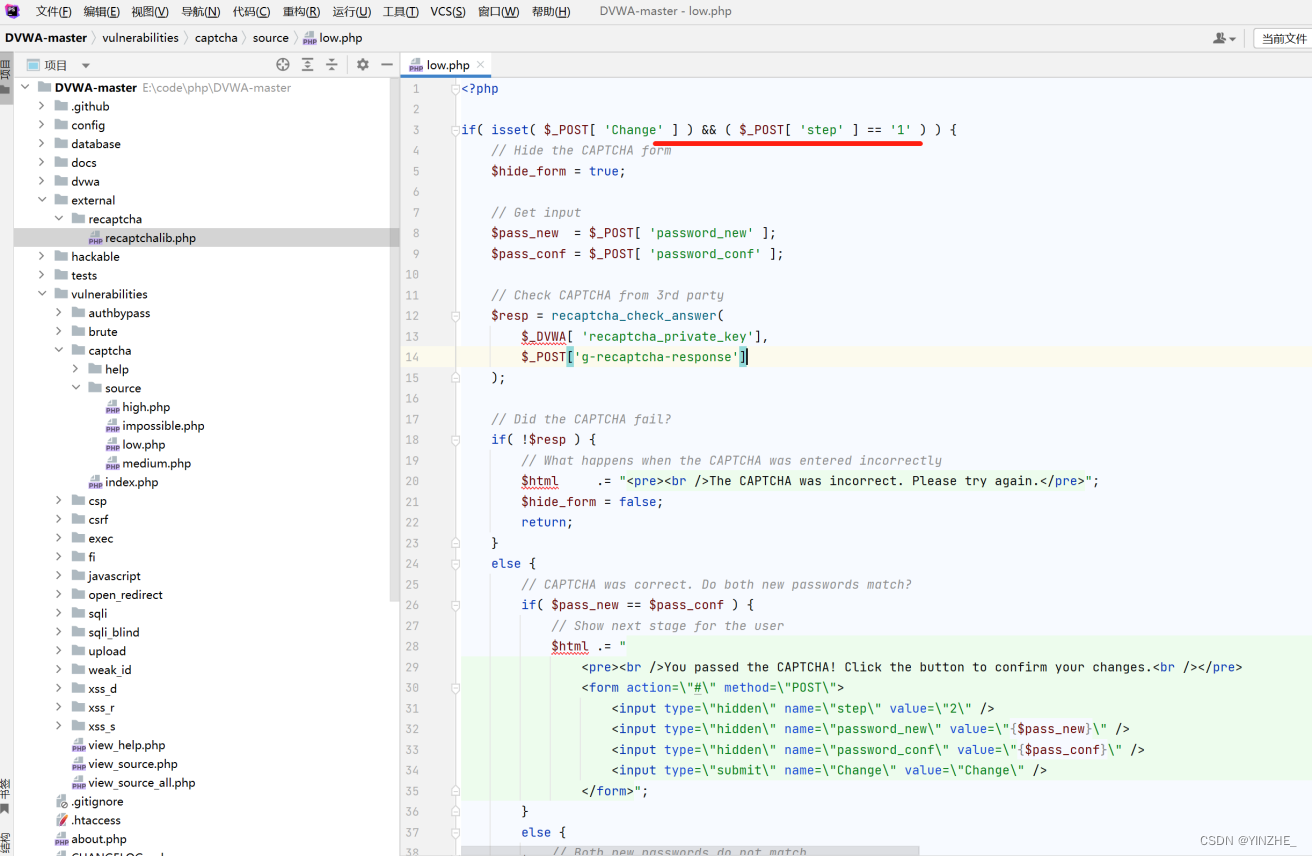
Task: Open the VCS(S) menu
Action: tap(448, 11)
